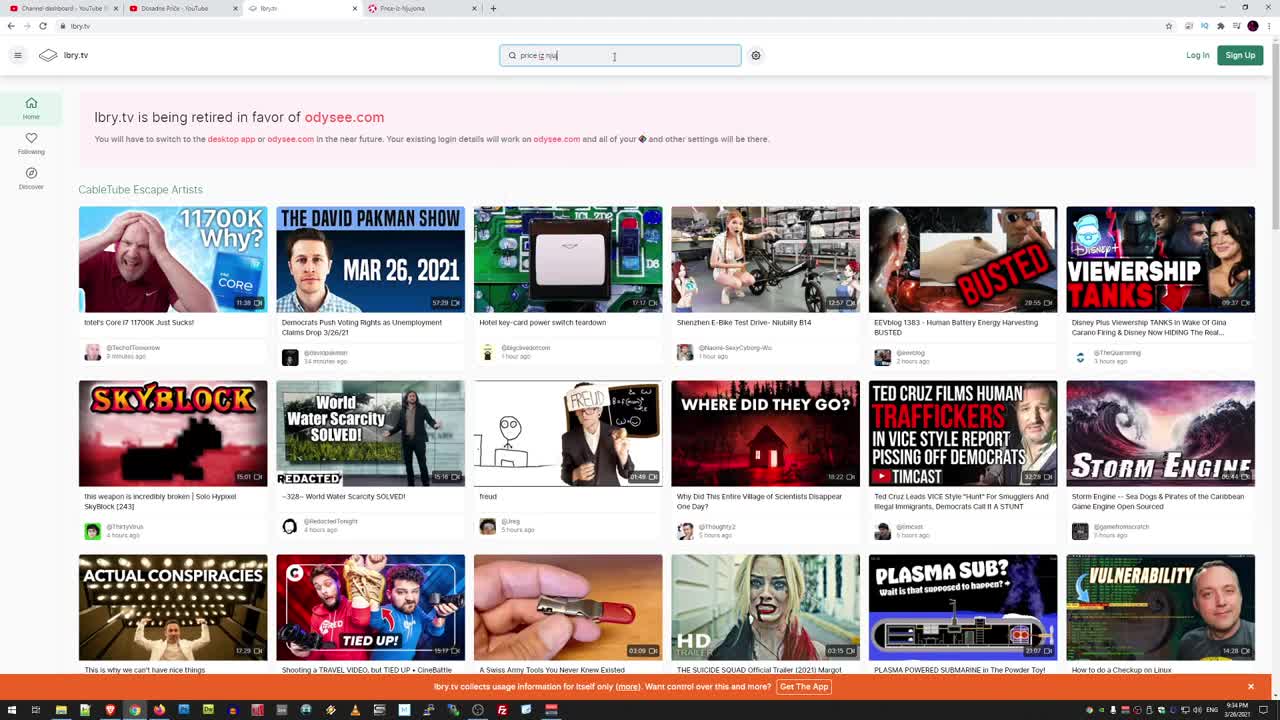
Task: Open Plasma Sub video thumbnail
Action: point(963,607)
